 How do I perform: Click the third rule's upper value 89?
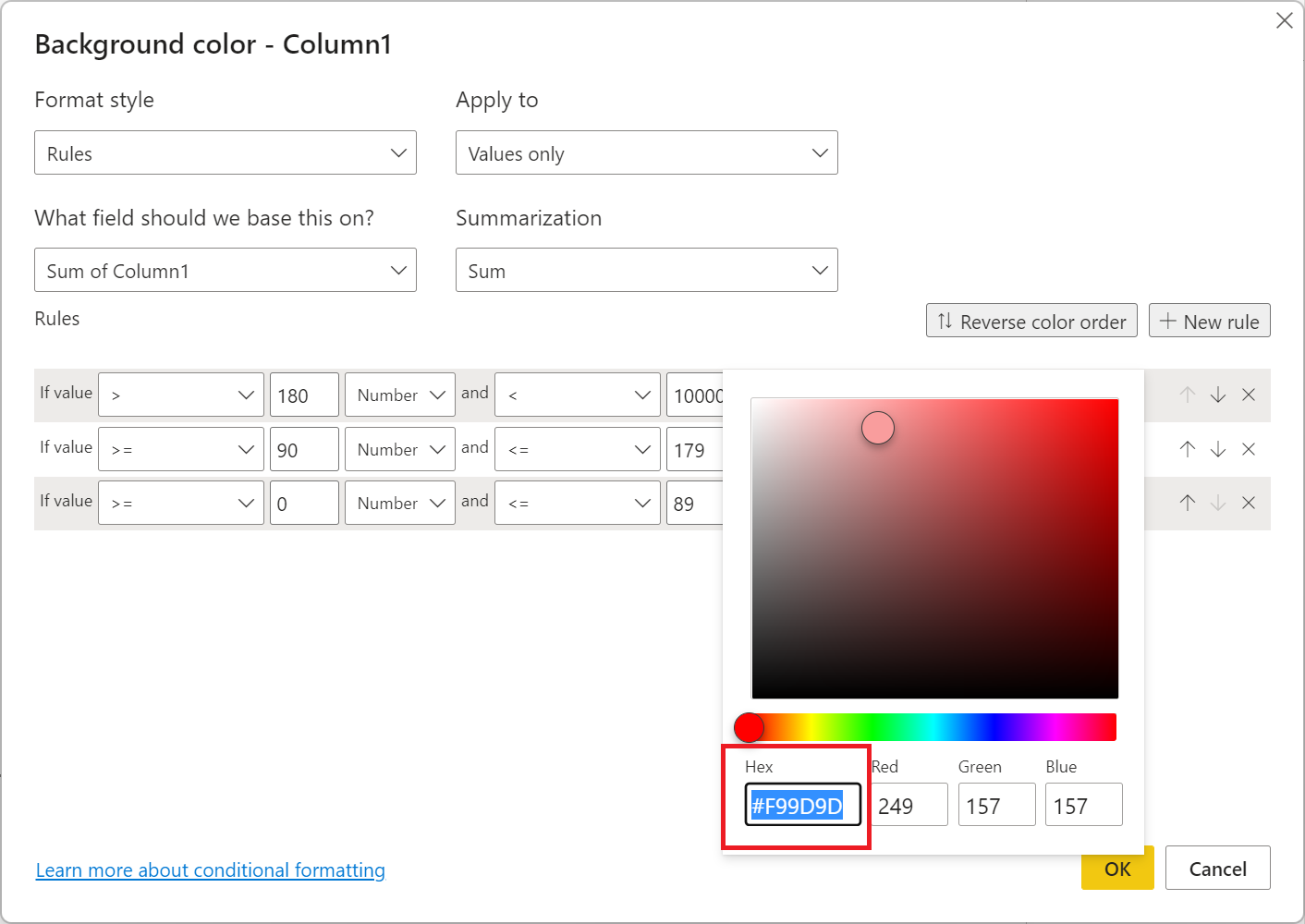694,503
